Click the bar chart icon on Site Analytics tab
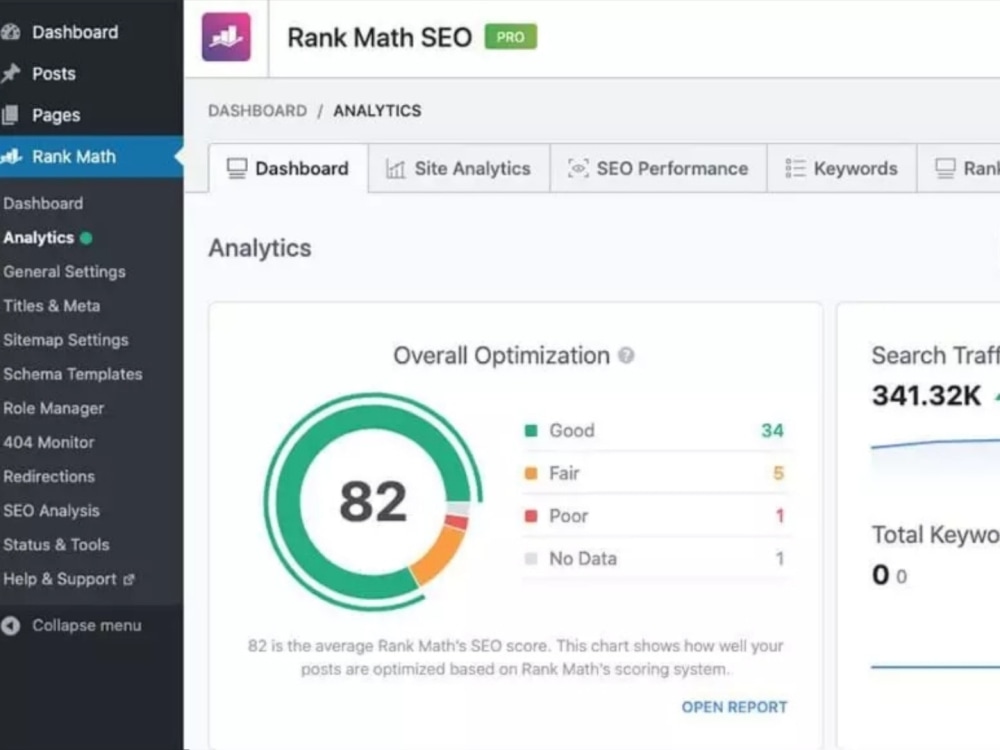 [395, 169]
